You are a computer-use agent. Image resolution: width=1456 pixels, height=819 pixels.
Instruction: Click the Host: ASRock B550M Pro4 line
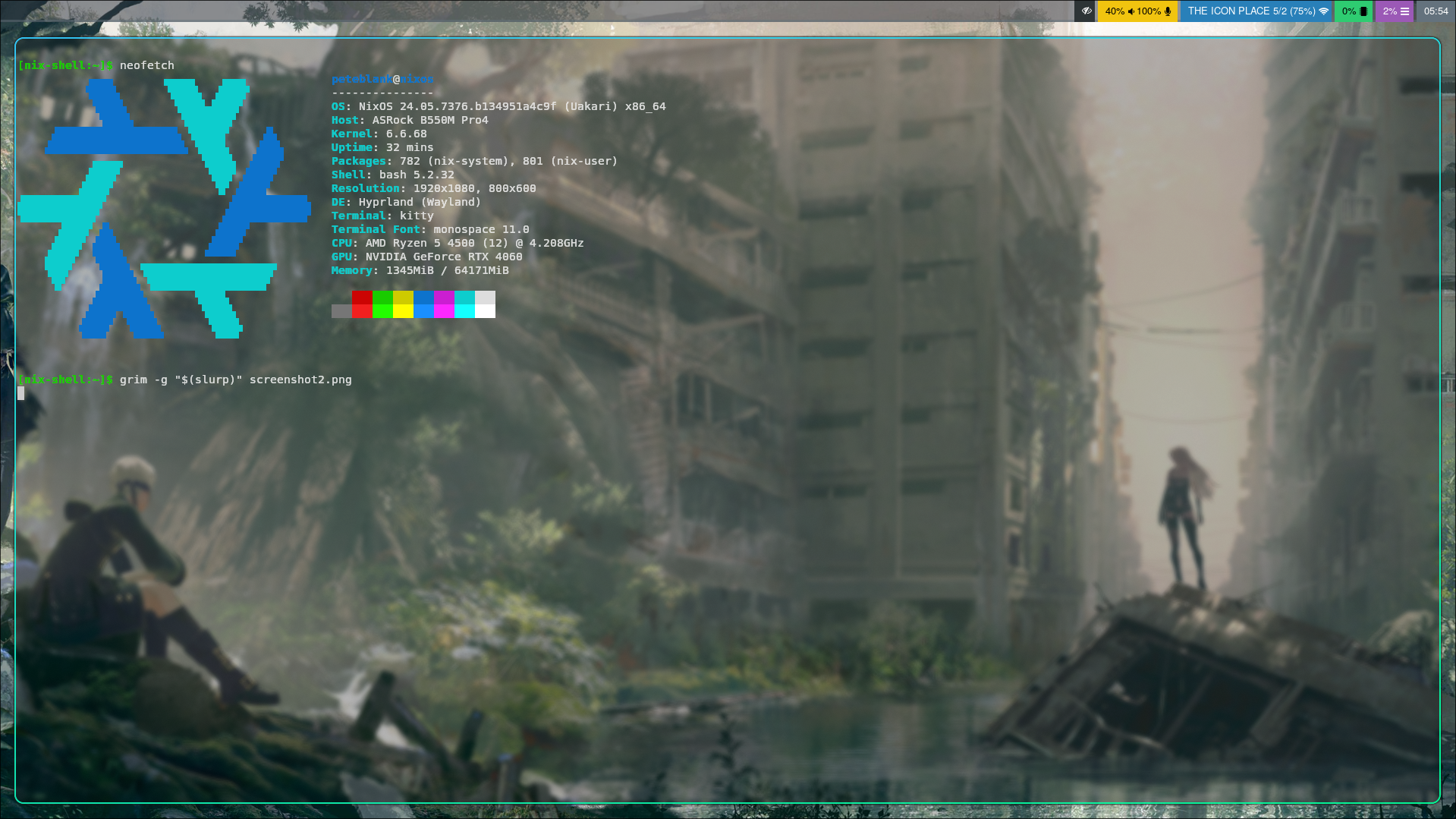pos(410,120)
